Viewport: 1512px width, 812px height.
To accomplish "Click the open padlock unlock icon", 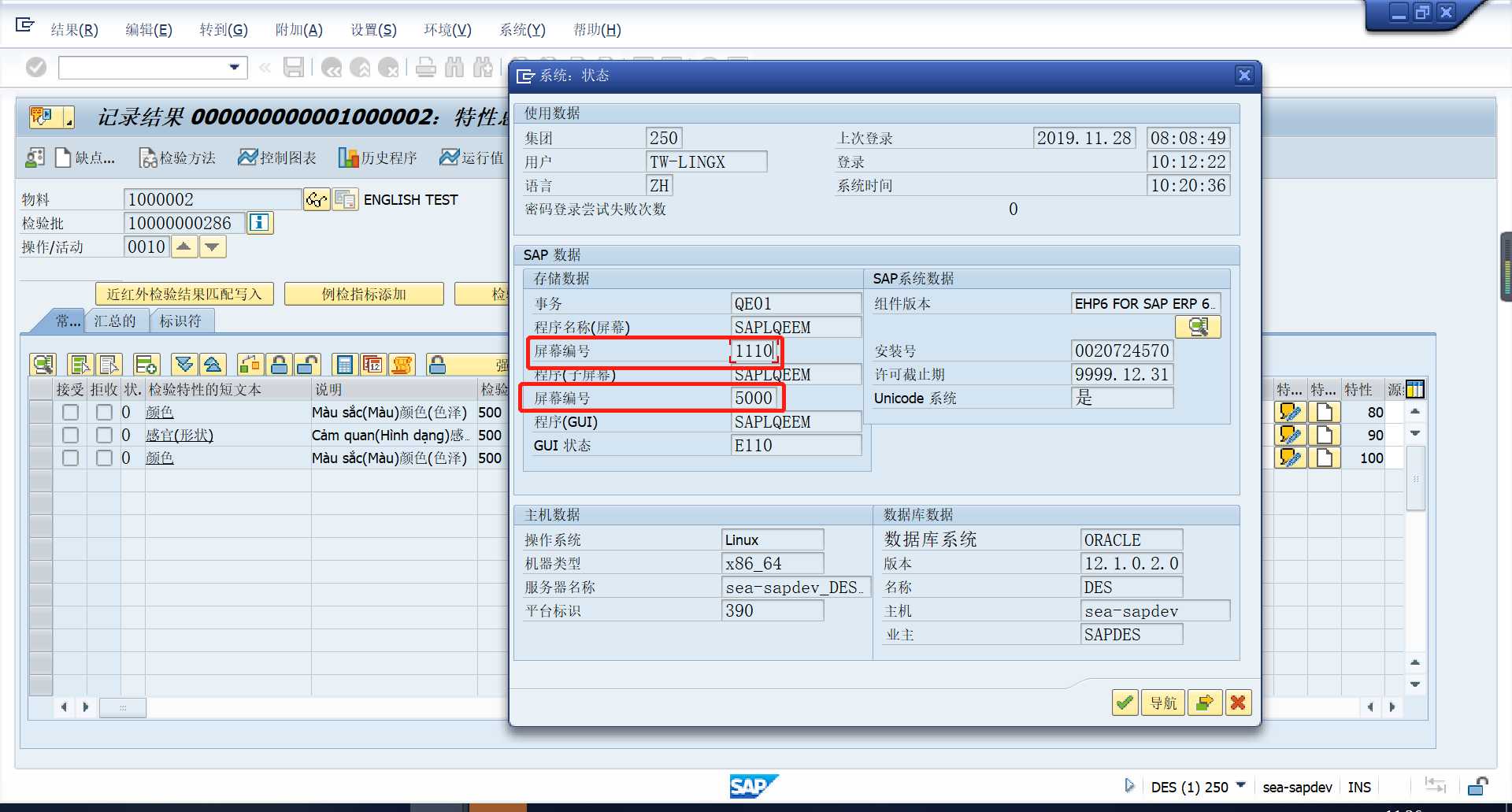I will coord(307,365).
